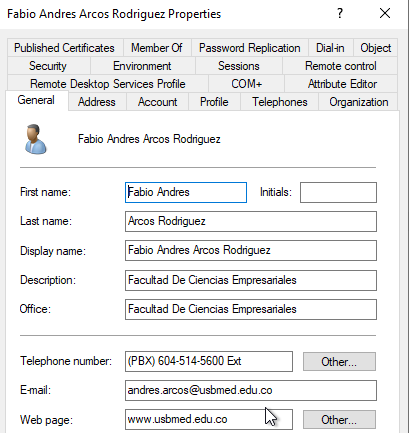Click the user avatar icon
Viewport: 409px width, 433px height.
click(35, 139)
